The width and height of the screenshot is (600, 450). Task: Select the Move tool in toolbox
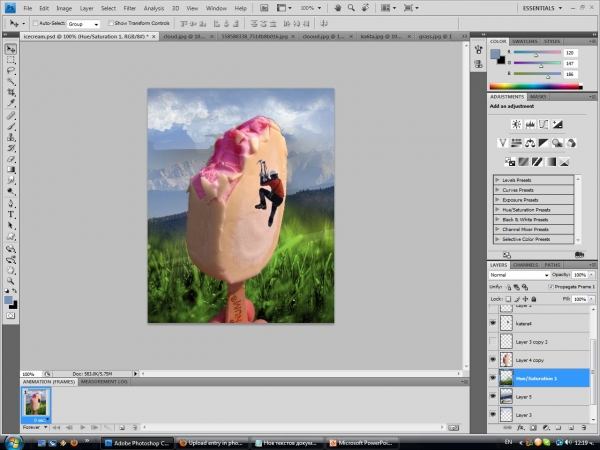(x=11, y=49)
